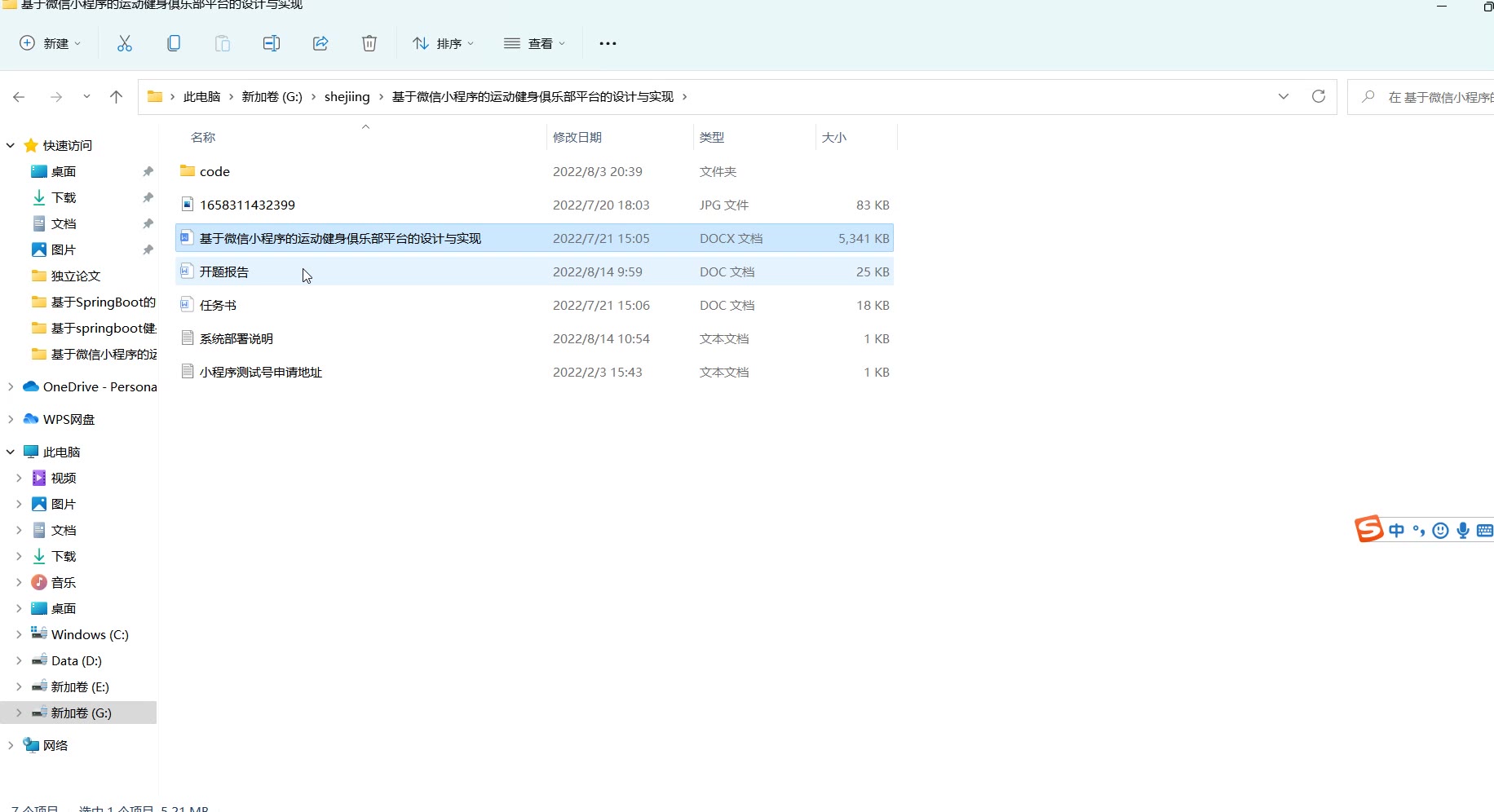Select the 任务书 DOC file
This screenshot has width=1494, height=812.
(218, 305)
